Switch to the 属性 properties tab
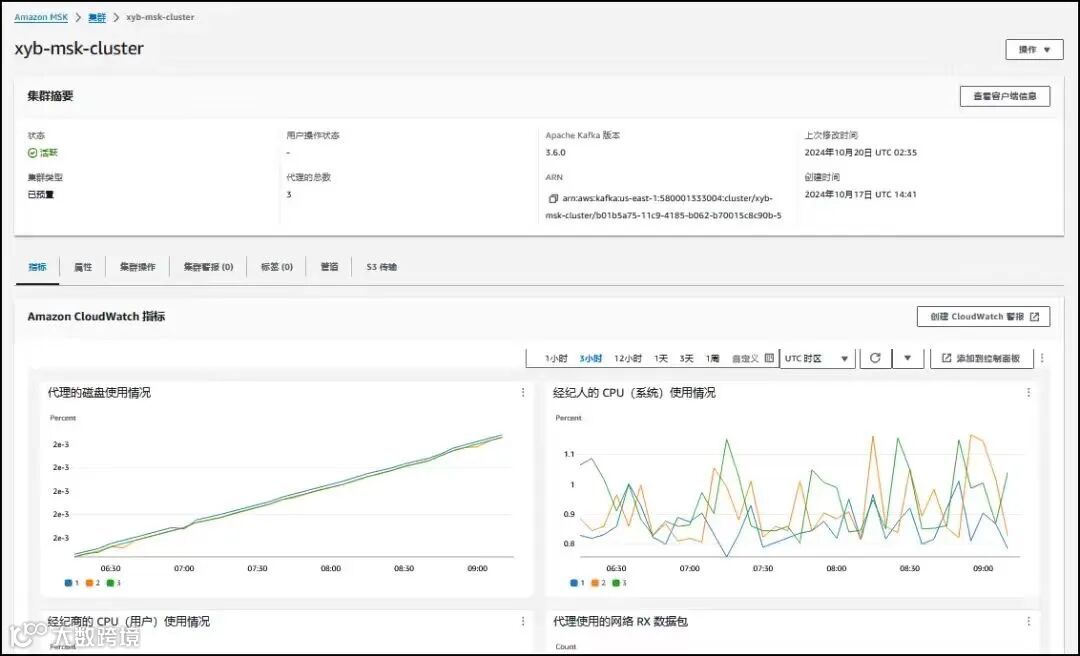Screen dimensions: 1080x656 coord(83,267)
